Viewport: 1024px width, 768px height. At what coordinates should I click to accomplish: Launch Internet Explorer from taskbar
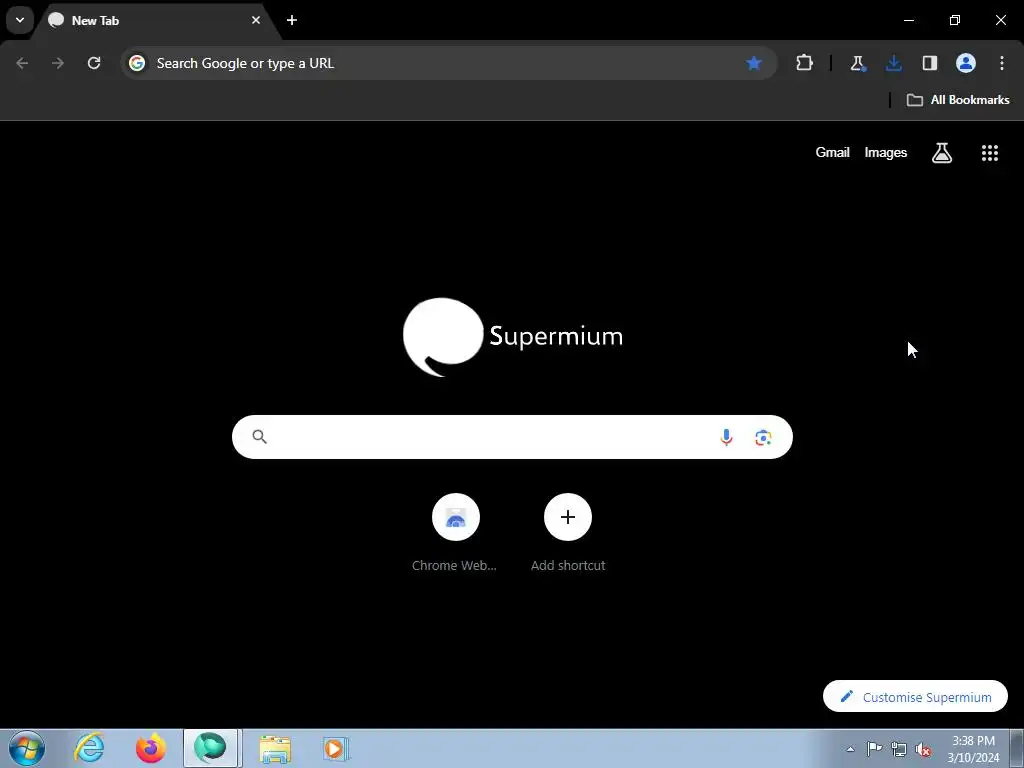89,748
